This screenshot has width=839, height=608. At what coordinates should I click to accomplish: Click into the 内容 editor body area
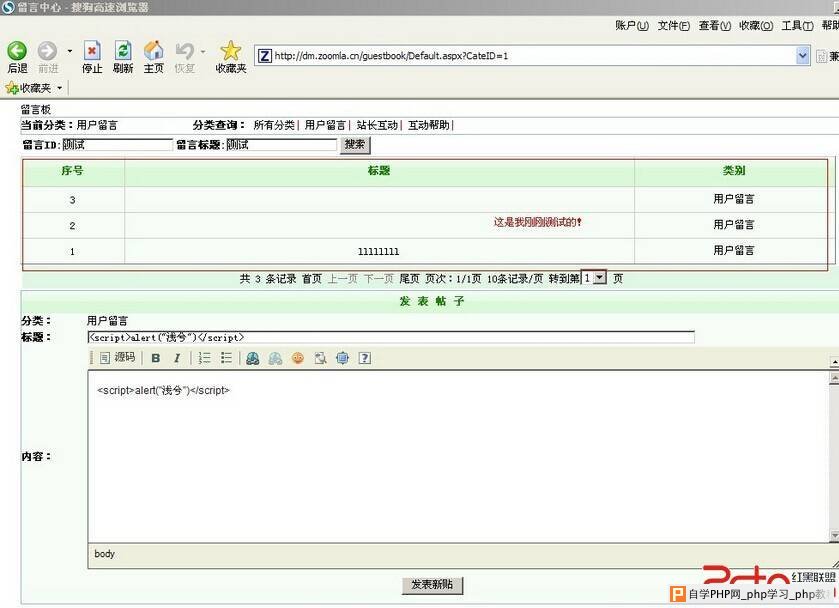pyautogui.click(x=458, y=456)
